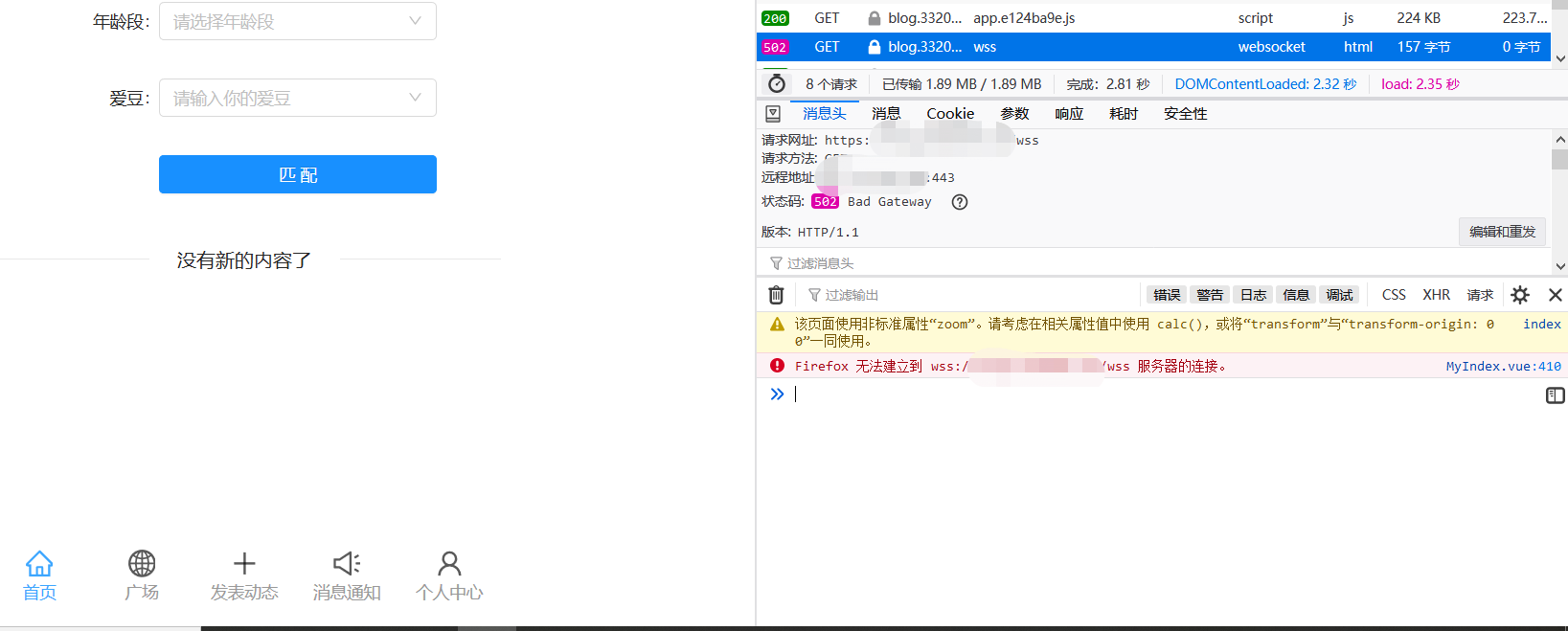Switch to 安全性 tab

coord(1185,114)
